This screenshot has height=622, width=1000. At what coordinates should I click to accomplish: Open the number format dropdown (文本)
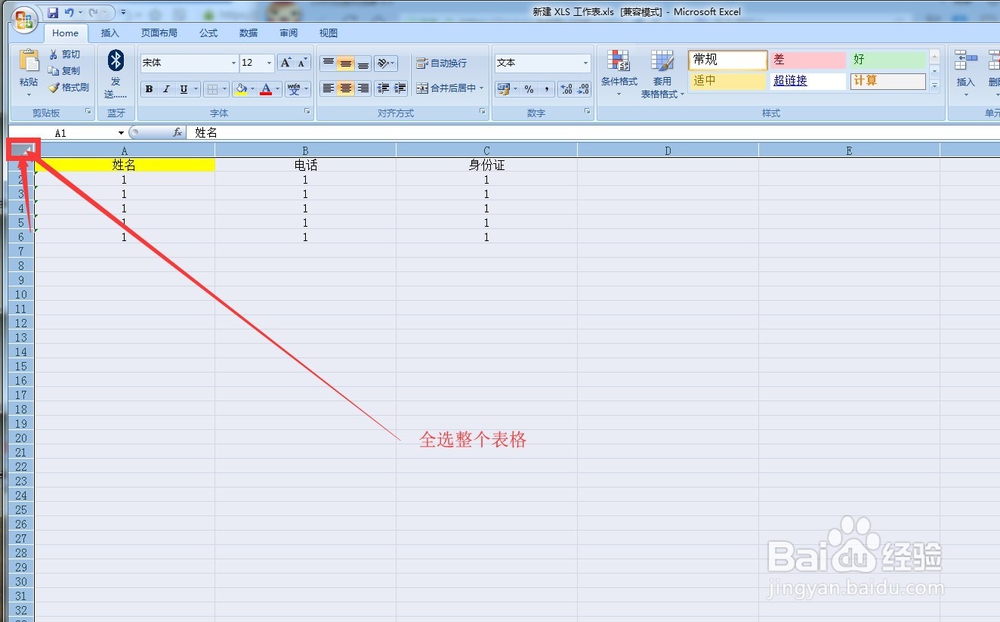coord(585,63)
